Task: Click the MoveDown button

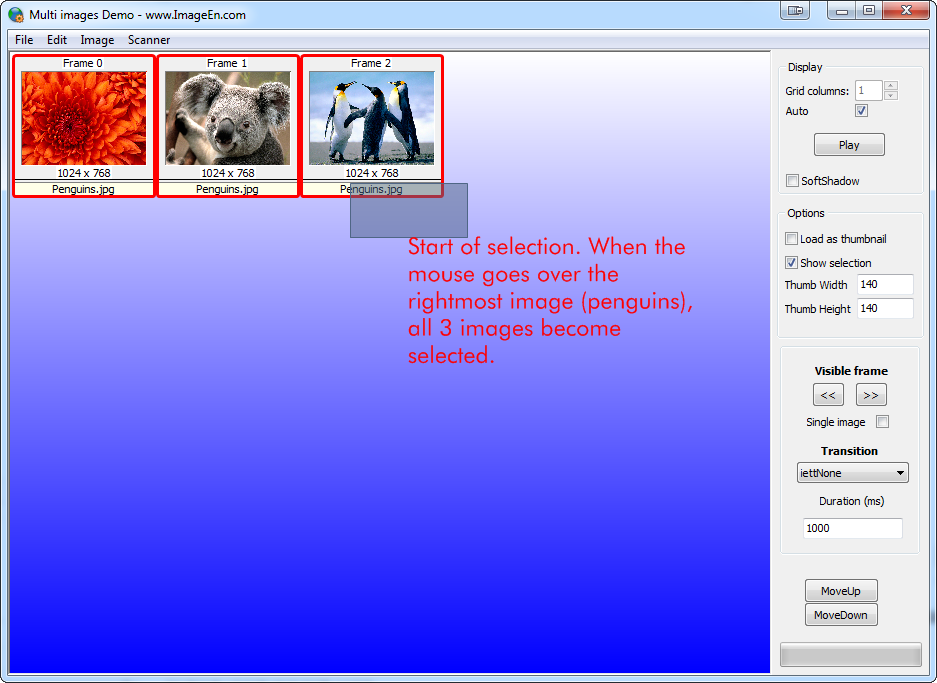Action: (841, 615)
